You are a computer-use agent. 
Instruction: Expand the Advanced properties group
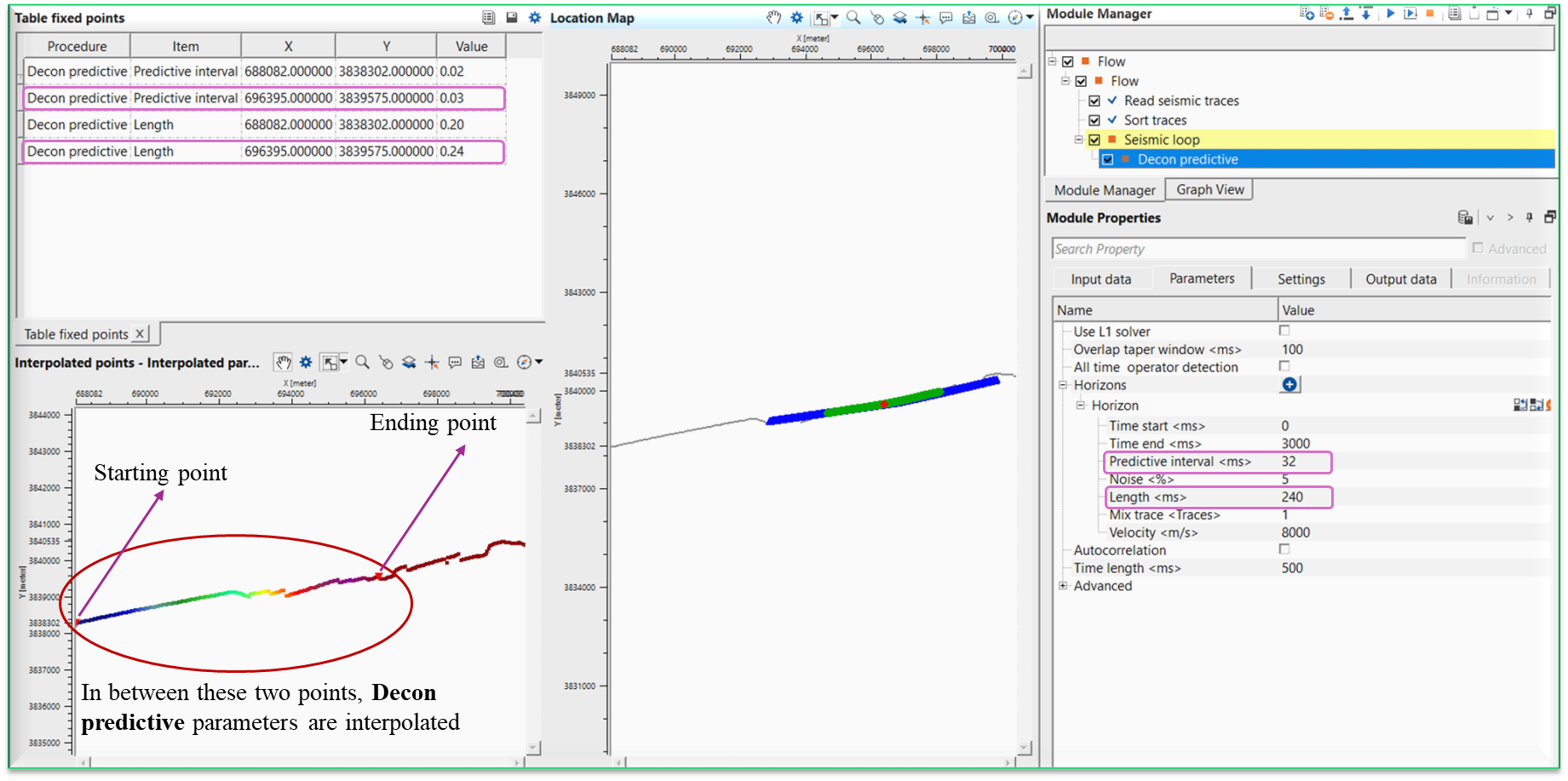coord(1063,586)
